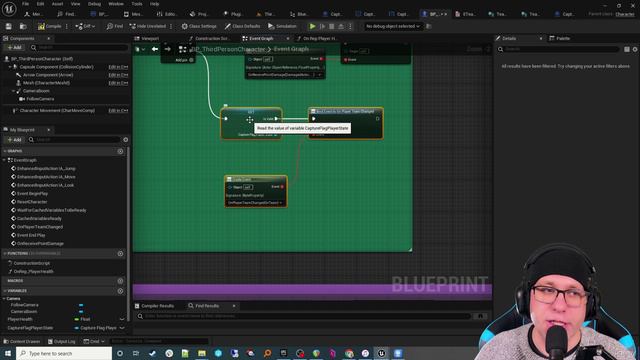
Task: Open the Tools menu
Action: 137,4
